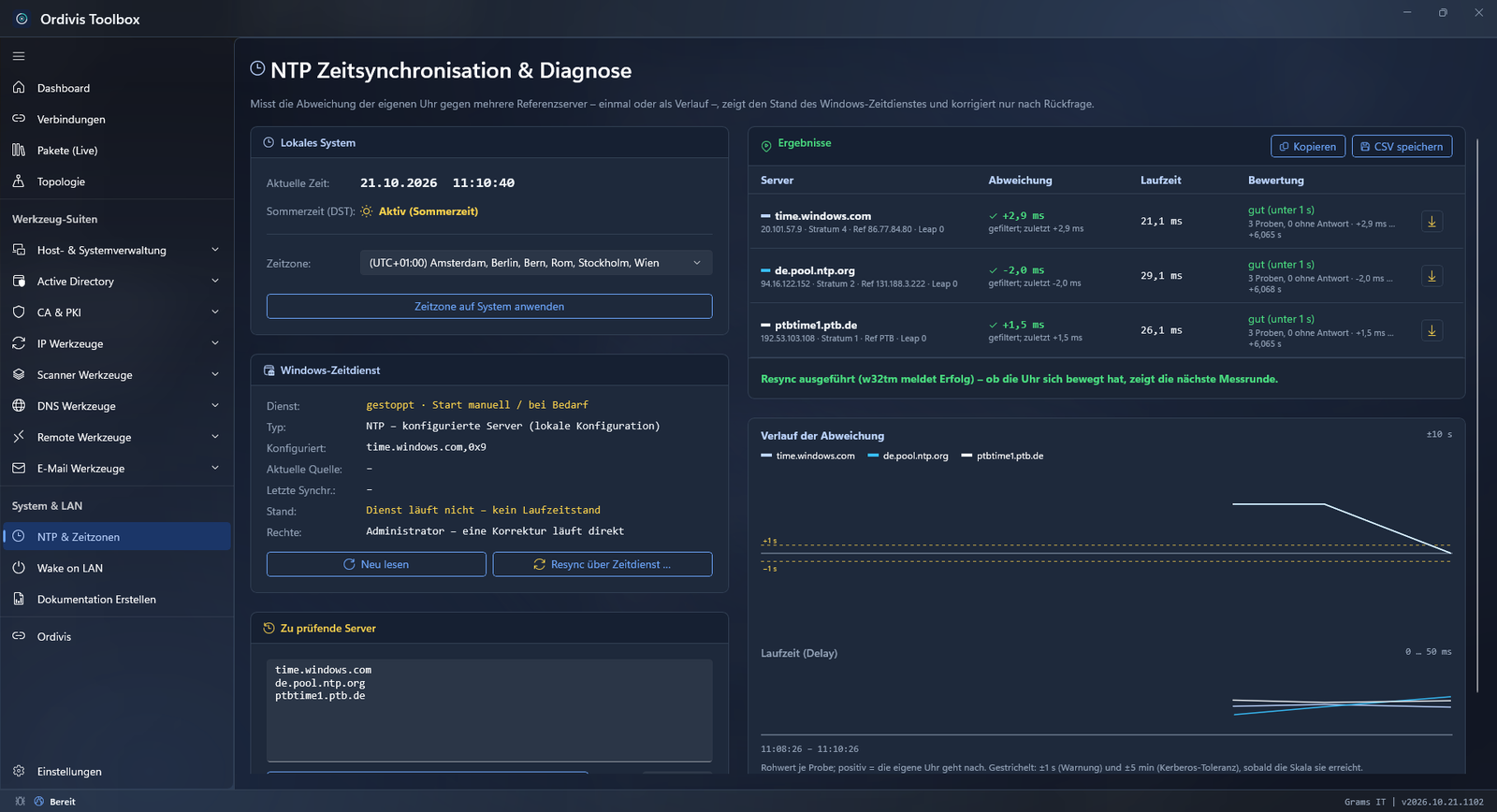This screenshot has width=1497, height=812.
Task: Expand Remote Werkzeuge chevron
Action: (215, 437)
